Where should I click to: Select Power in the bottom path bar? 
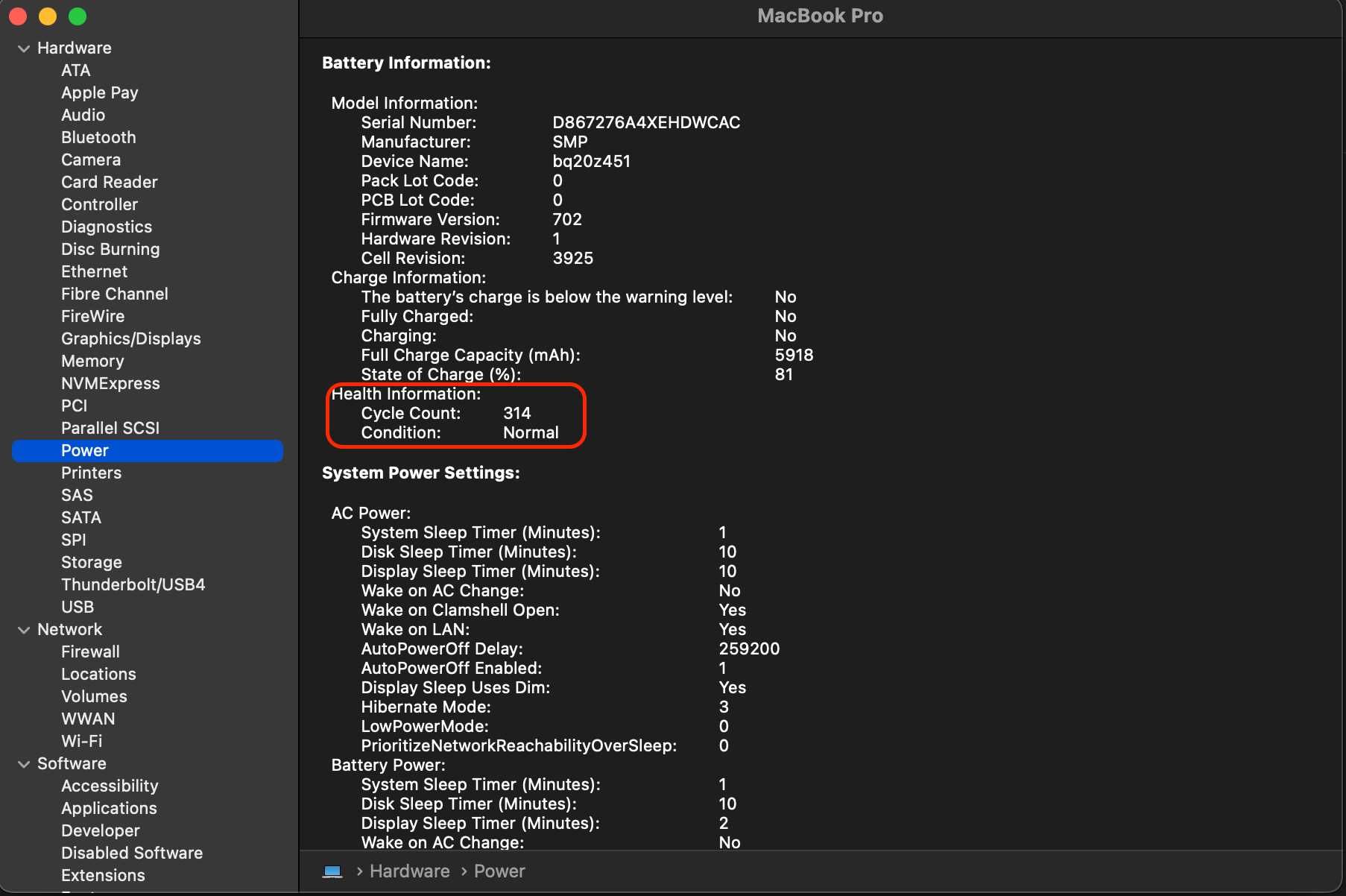tap(499, 871)
